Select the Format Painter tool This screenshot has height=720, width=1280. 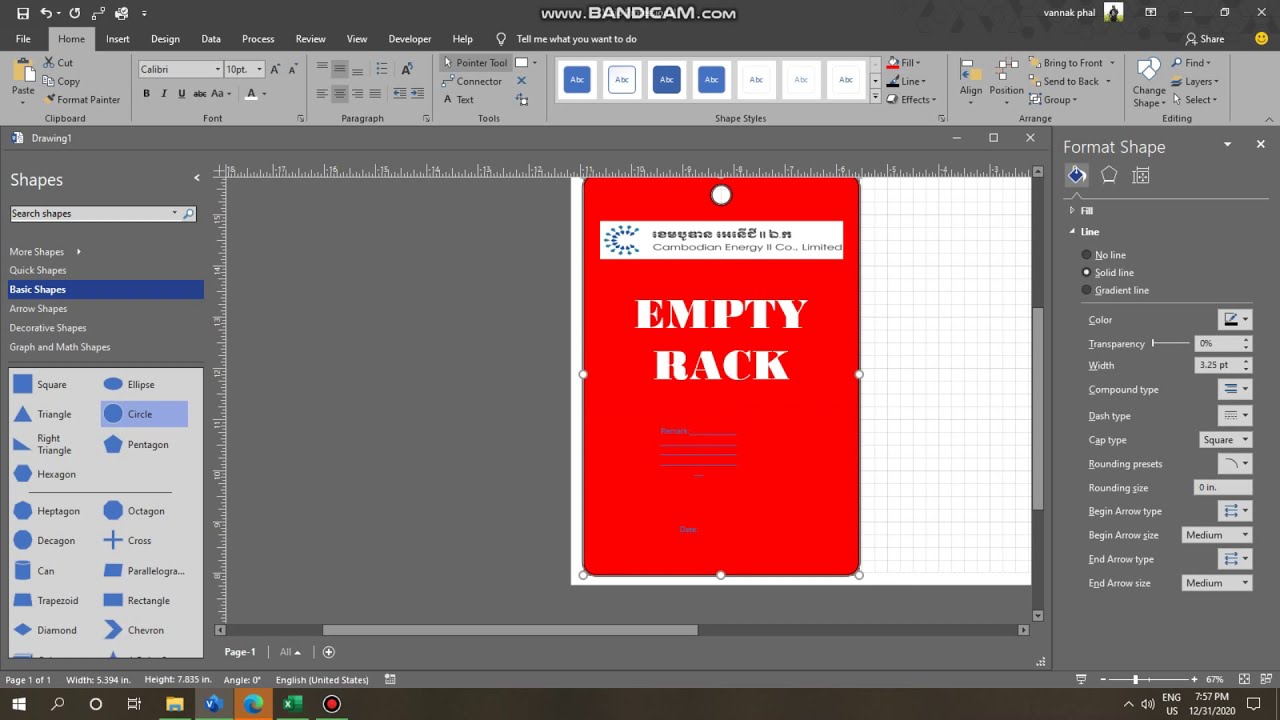[x=82, y=99]
